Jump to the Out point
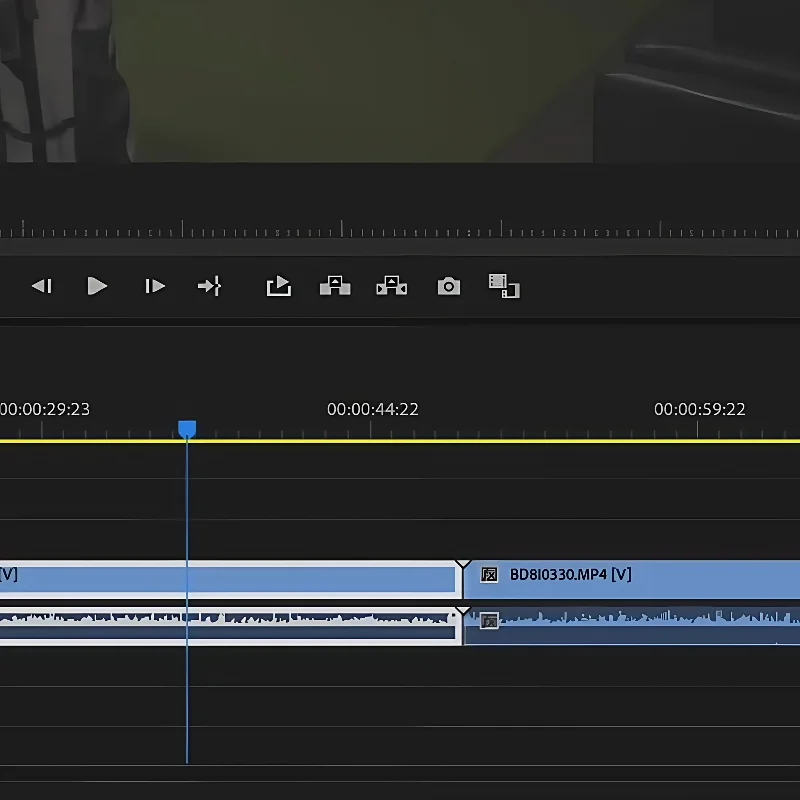This screenshot has height=800, width=800. pyautogui.click(x=209, y=287)
